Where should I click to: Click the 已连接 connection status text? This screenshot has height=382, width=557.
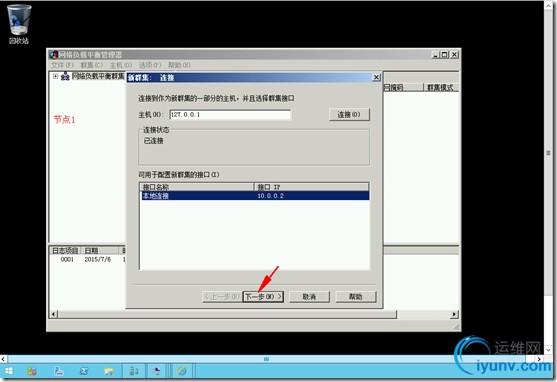[x=153, y=141]
